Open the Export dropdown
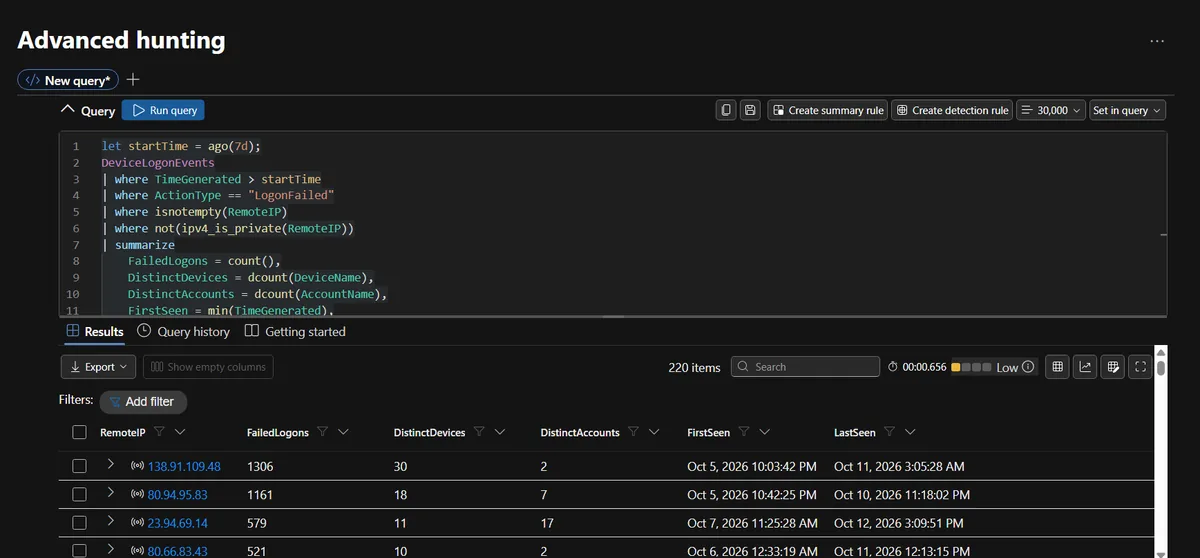This screenshot has width=1200, height=558. point(99,367)
